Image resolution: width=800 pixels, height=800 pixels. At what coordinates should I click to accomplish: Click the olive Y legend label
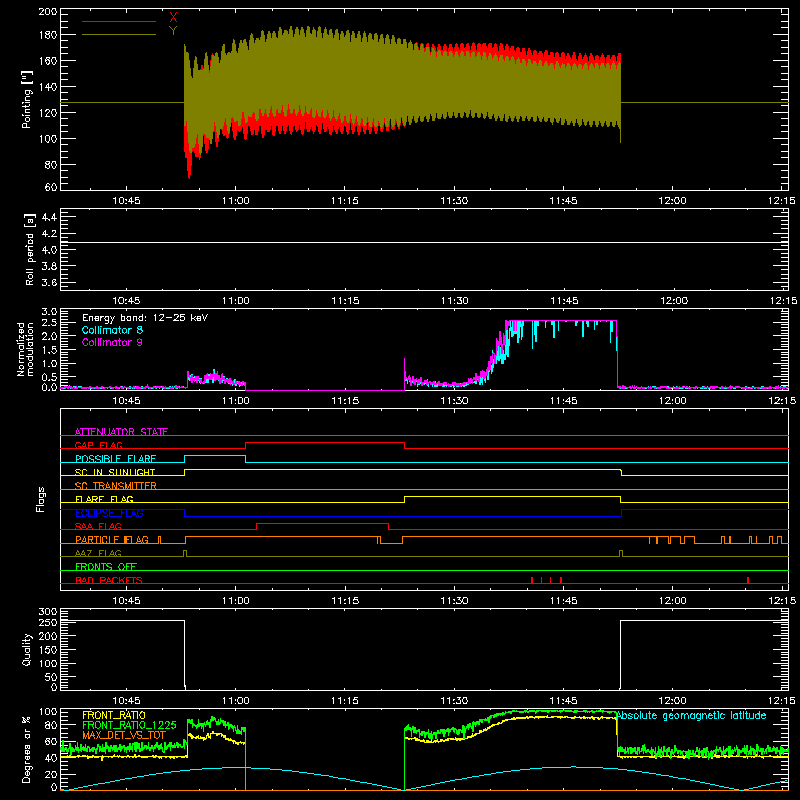(173, 31)
